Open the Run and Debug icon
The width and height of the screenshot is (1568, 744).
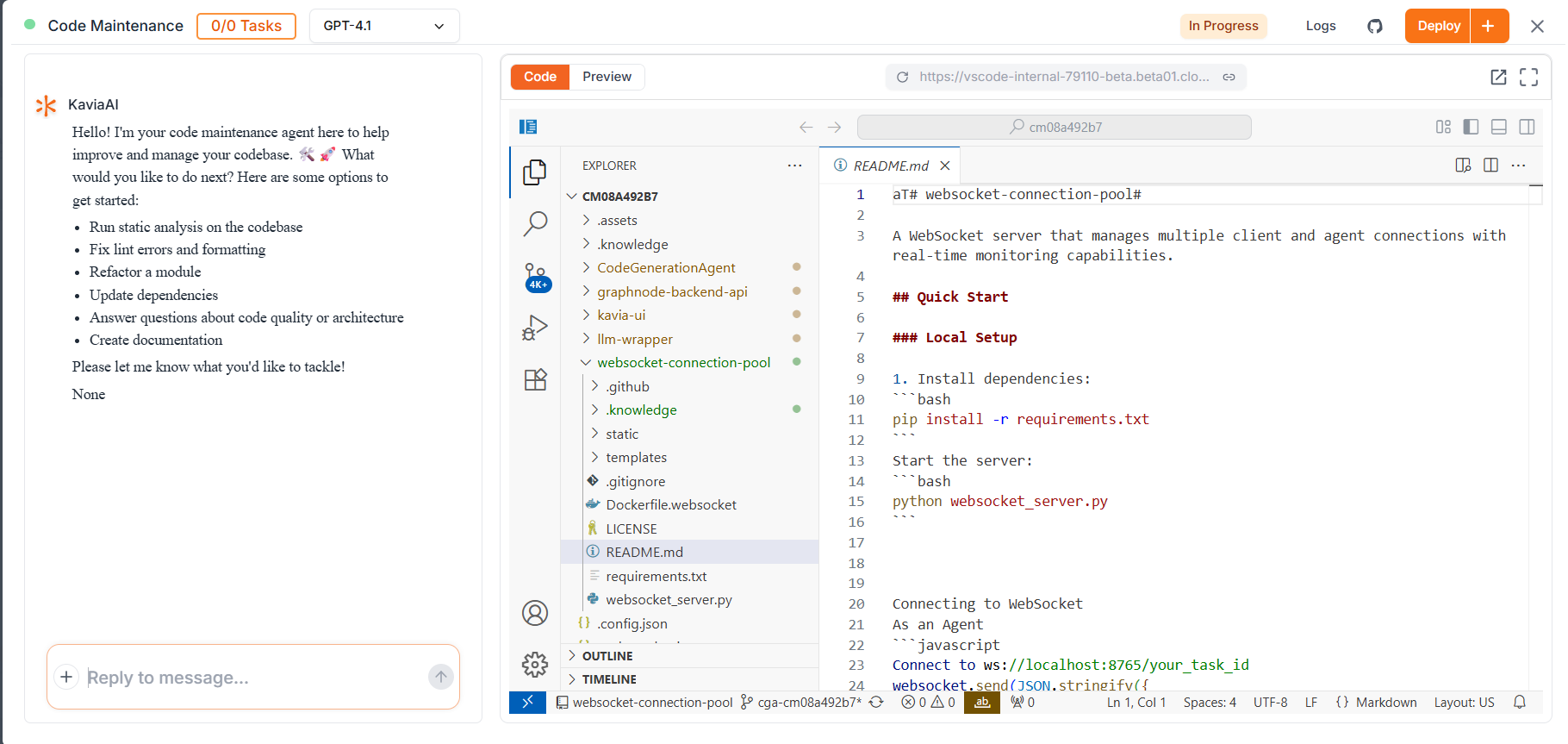(535, 328)
